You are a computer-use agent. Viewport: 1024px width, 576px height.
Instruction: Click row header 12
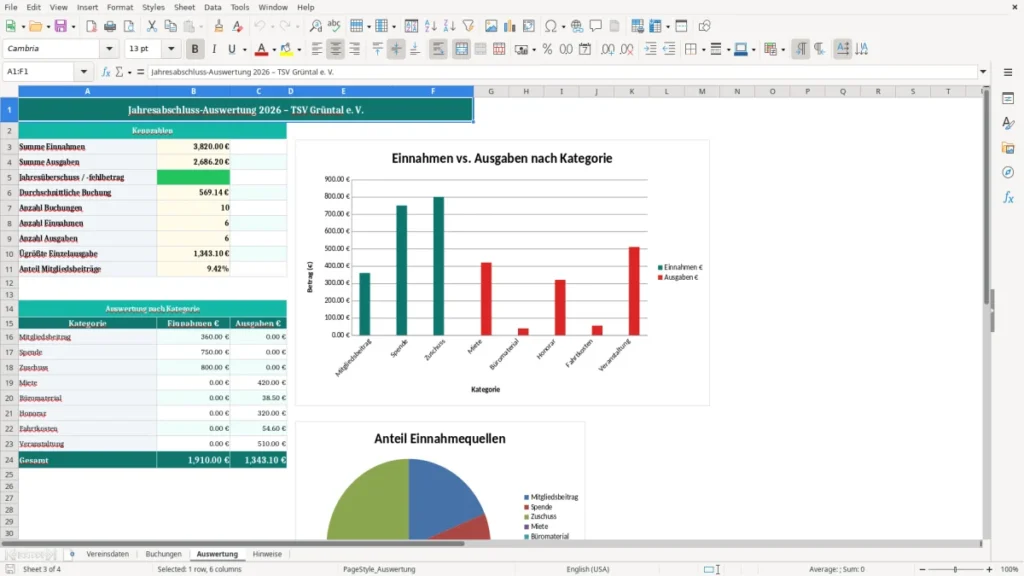tap(9, 283)
